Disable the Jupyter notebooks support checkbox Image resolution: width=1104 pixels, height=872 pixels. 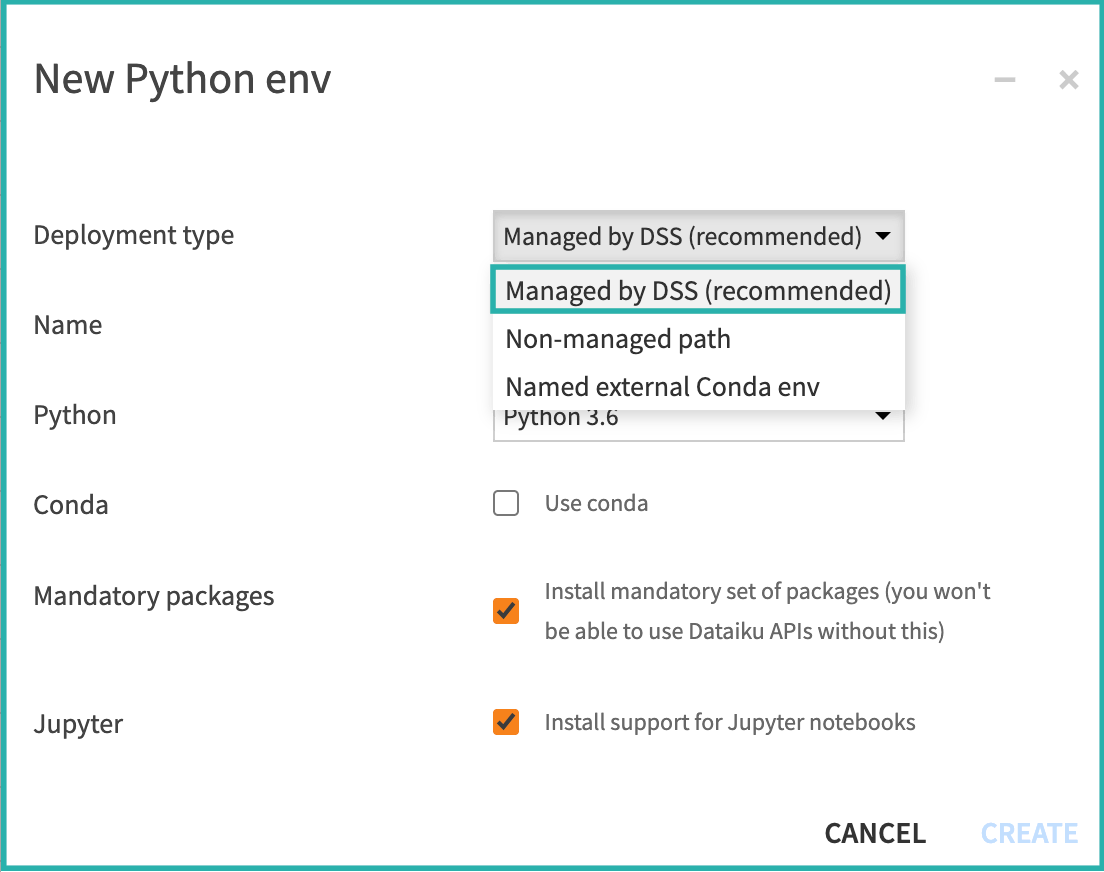click(x=506, y=722)
